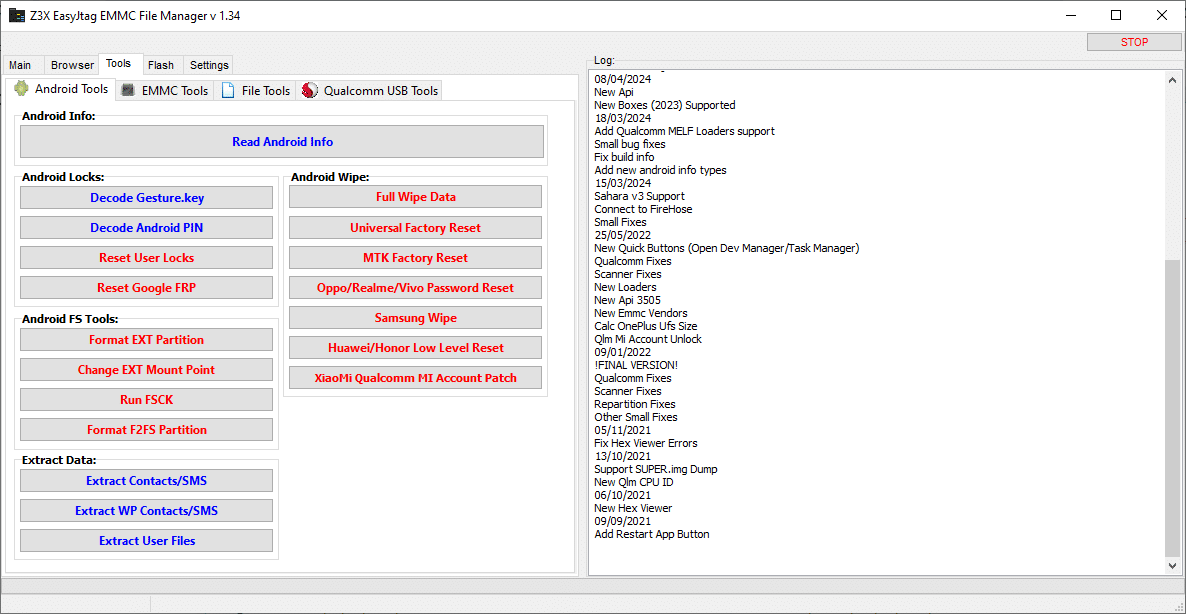
Task: Click Extract Contacts/SMS button
Action: click(x=146, y=481)
